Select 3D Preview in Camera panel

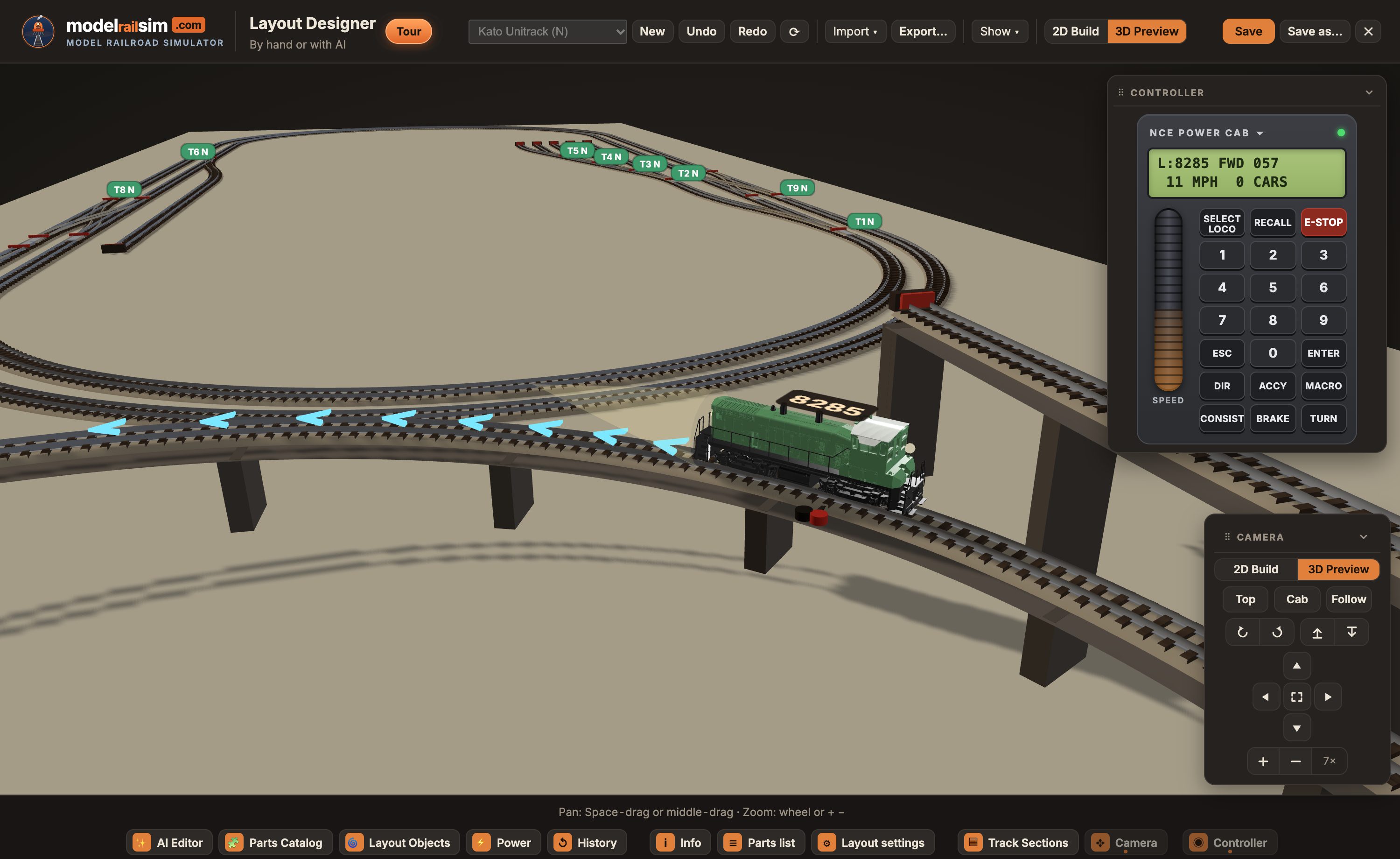pos(1338,569)
